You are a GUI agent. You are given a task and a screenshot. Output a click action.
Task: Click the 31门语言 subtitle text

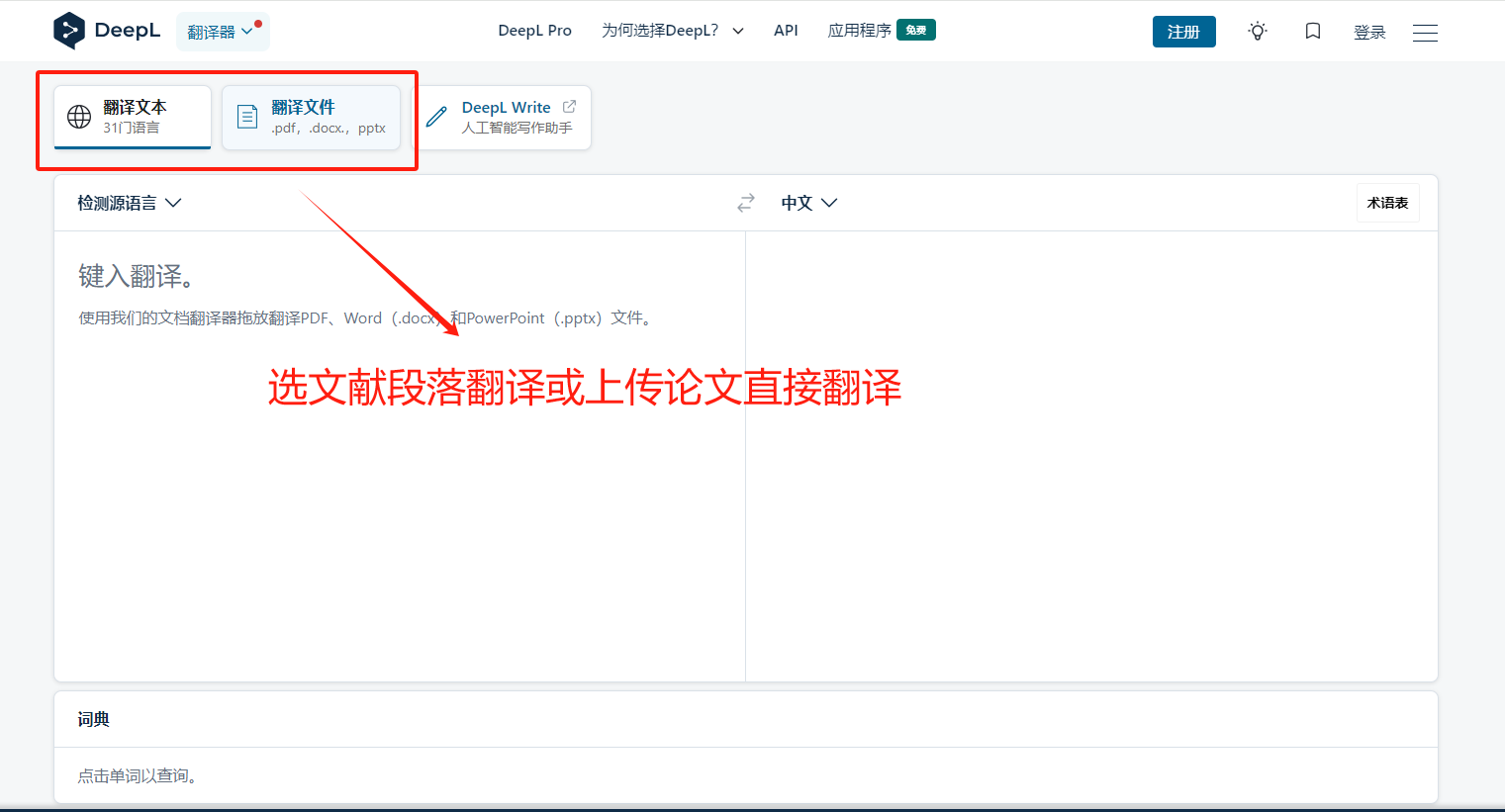pos(132,128)
